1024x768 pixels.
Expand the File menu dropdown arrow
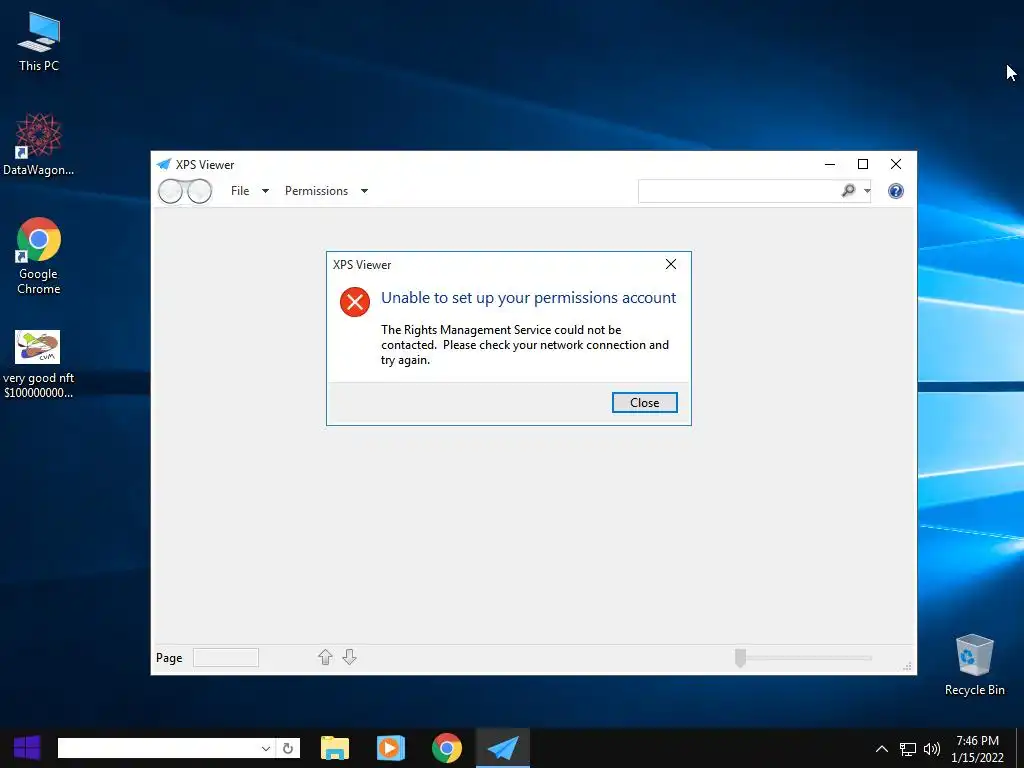click(x=265, y=191)
